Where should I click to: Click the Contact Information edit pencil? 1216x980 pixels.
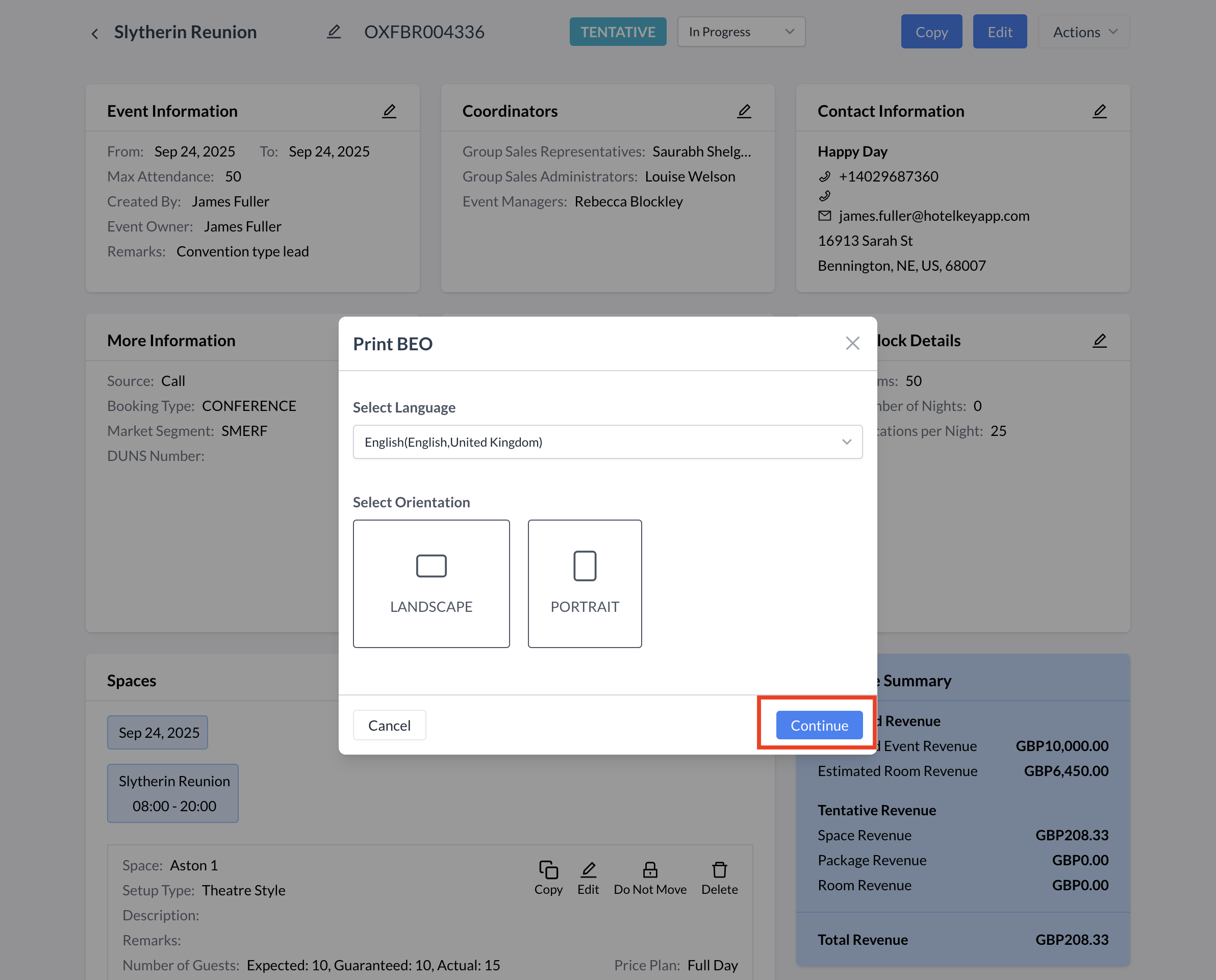click(1099, 111)
